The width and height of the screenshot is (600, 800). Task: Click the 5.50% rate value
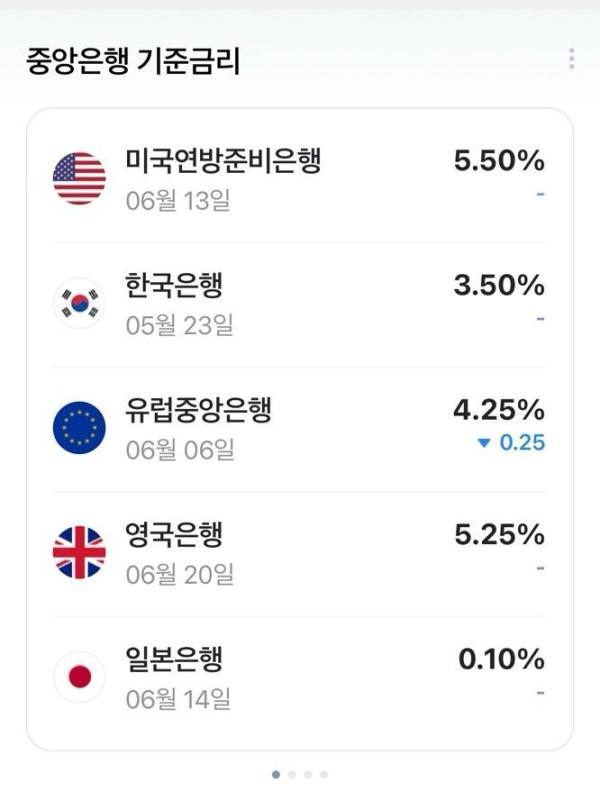point(499,160)
